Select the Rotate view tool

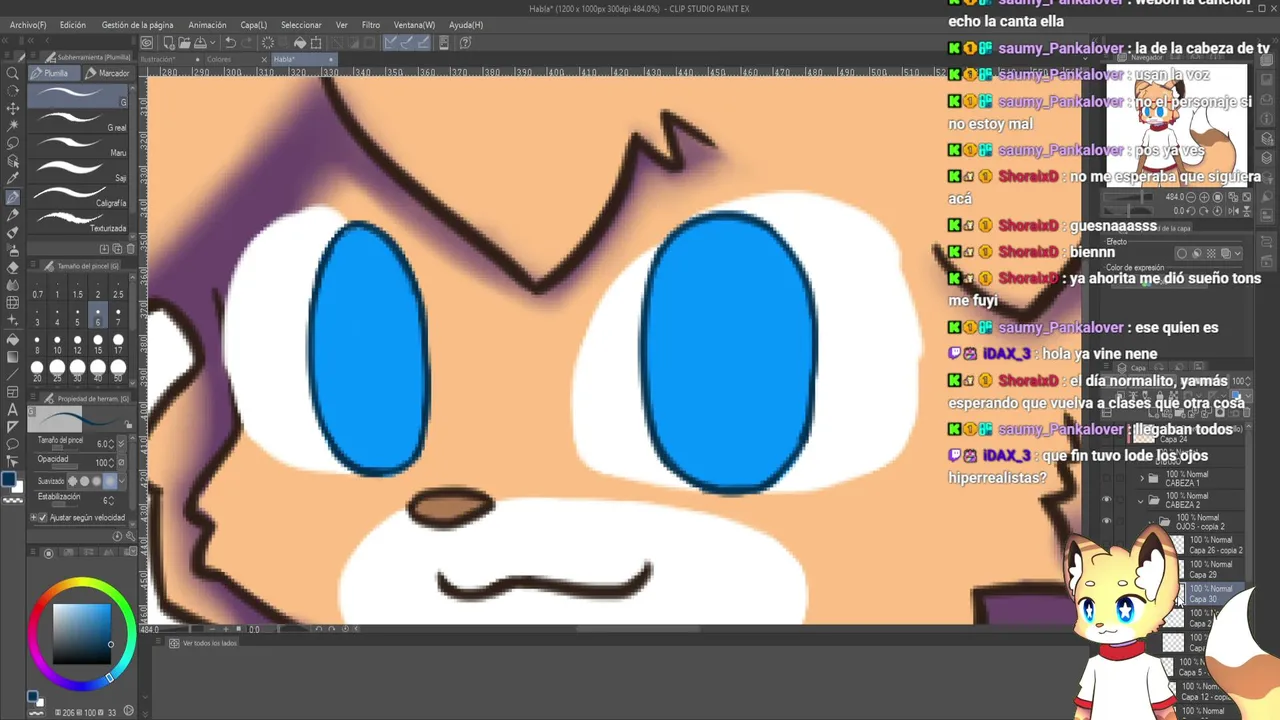tap(13, 90)
